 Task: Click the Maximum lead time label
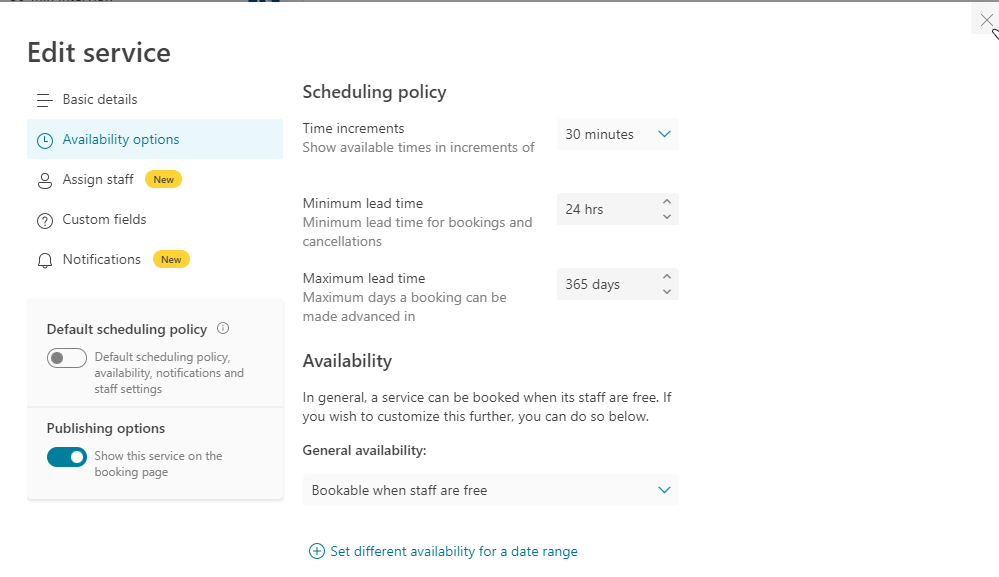click(364, 279)
